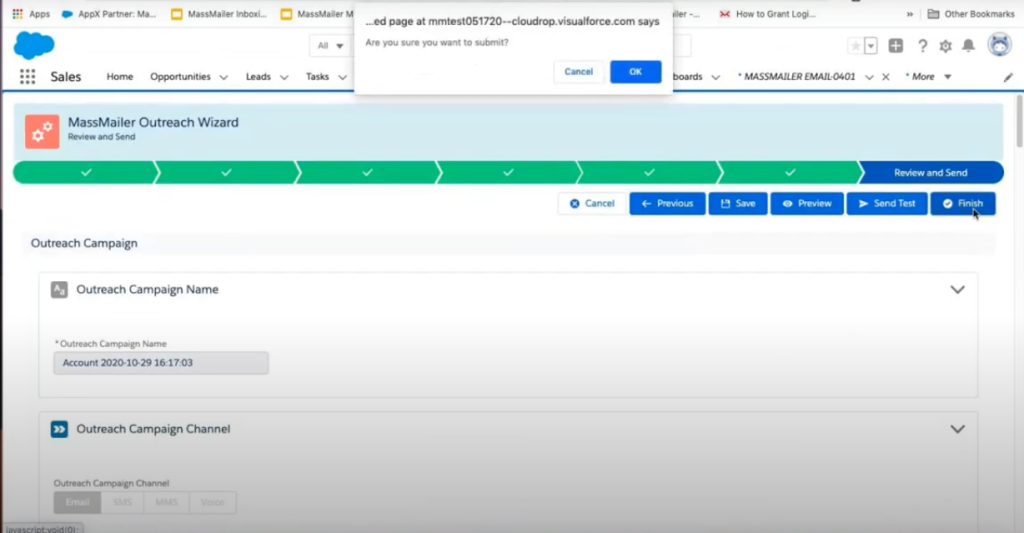Viewport: 1024px width, 533px height.
Task: Preview the outreach email
Action: (x=807, y=203)
